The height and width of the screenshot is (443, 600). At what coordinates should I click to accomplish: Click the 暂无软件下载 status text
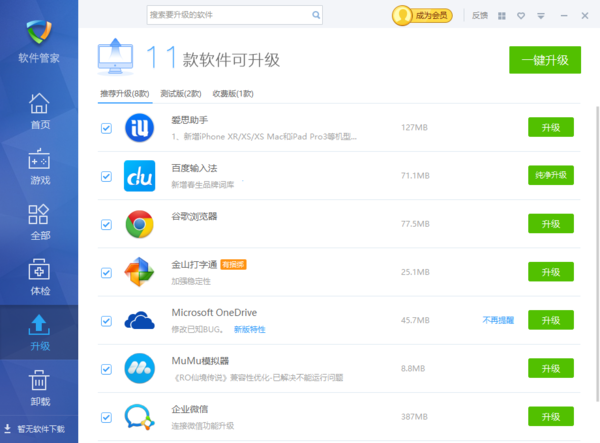(x=41, y=429)
